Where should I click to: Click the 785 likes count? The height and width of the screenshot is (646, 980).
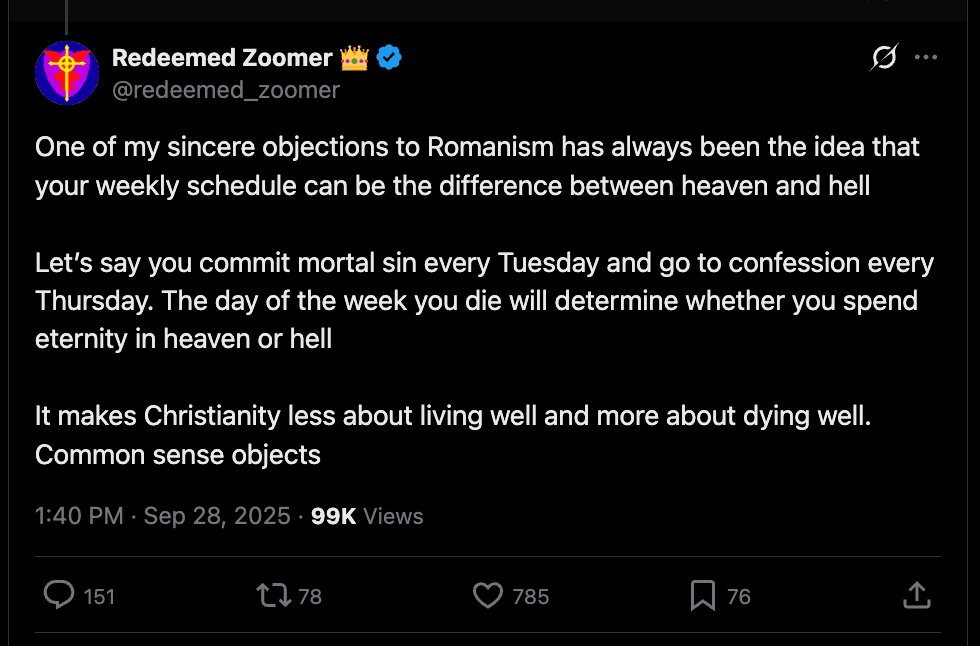531,597
